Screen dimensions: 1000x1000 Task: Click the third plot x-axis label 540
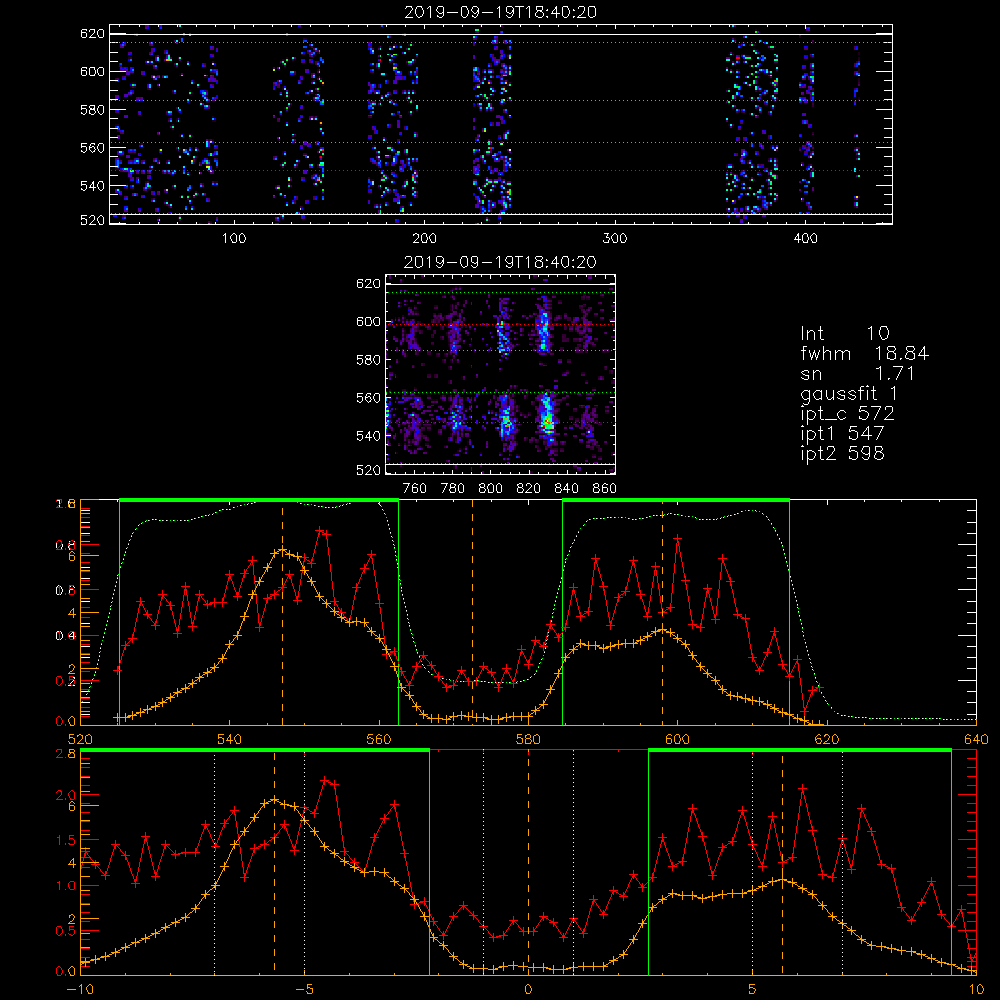coord(230,739)
